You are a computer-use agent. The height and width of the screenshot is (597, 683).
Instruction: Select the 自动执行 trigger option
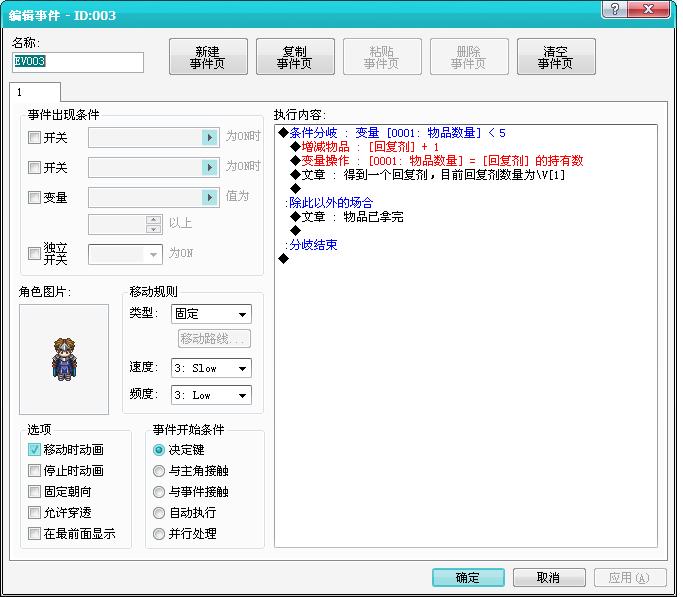point(159,513)
